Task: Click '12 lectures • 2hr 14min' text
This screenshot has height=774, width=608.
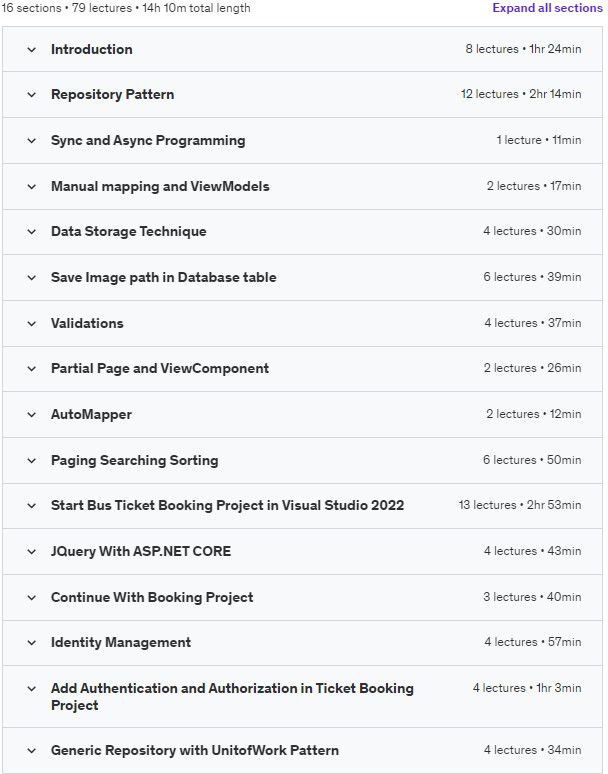Action: click(x=521, y=94)
